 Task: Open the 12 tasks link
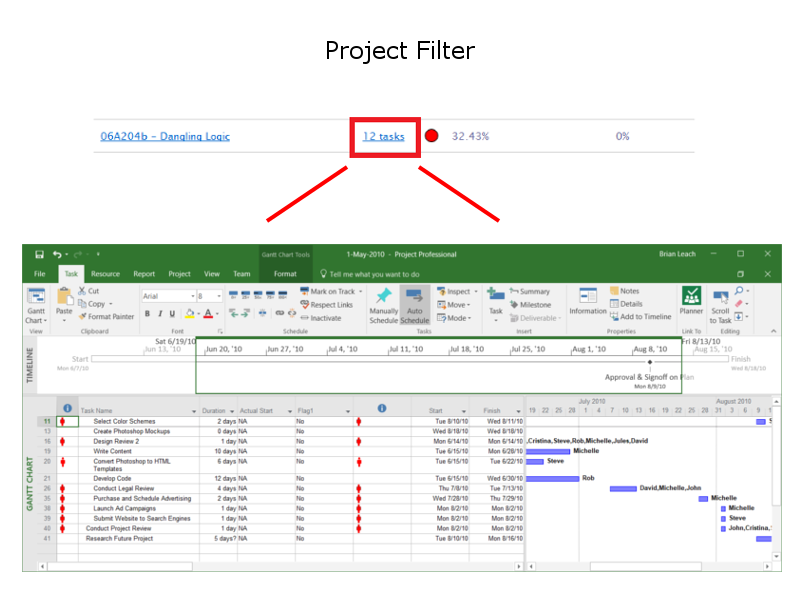pyautogui.click(x=383, y=136)
